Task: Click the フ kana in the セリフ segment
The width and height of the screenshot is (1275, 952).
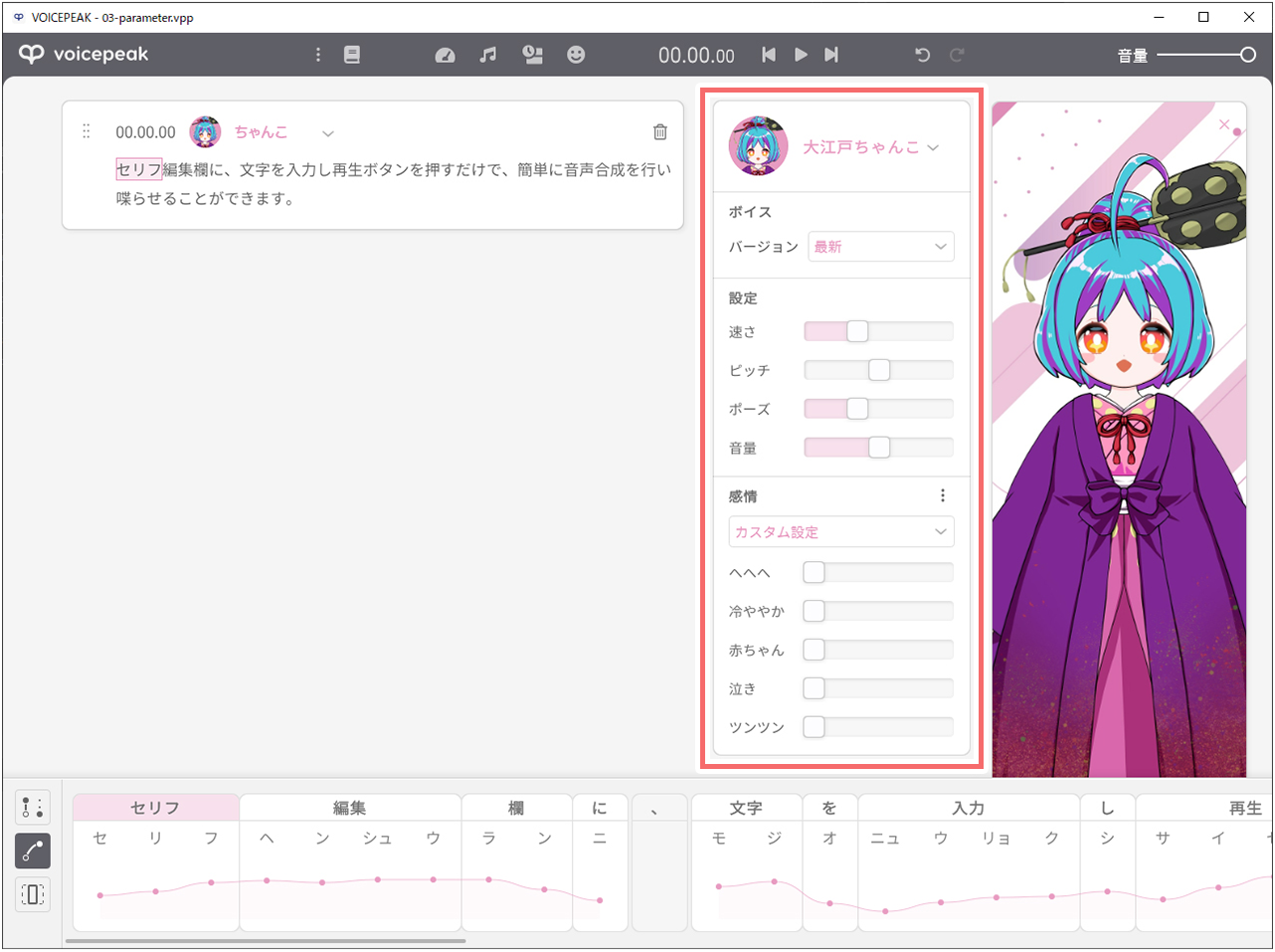Action: pyautogui.click(x=211, y=839)
